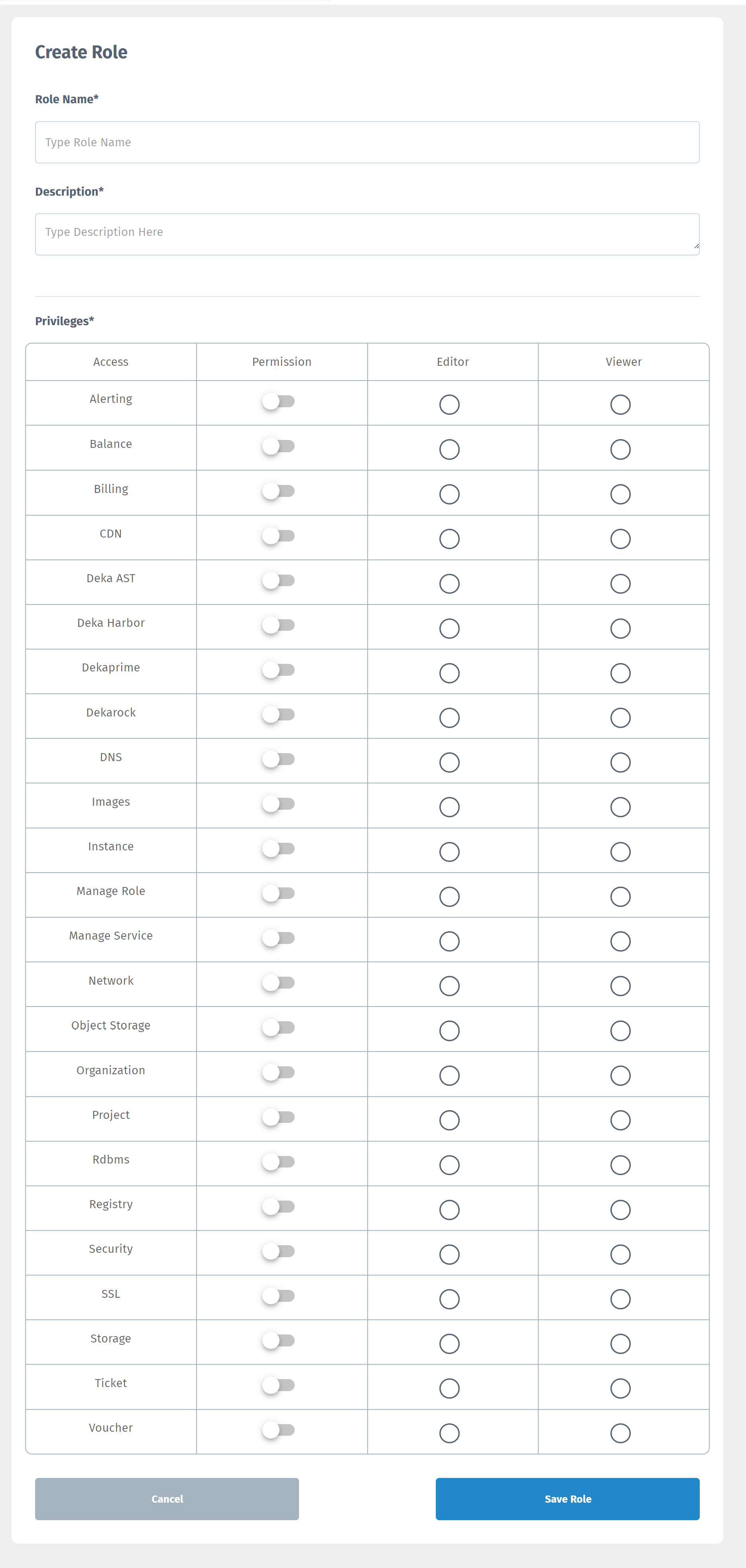Switch on the DNS permission
The image size is (746, 1568).
(278, 759)
